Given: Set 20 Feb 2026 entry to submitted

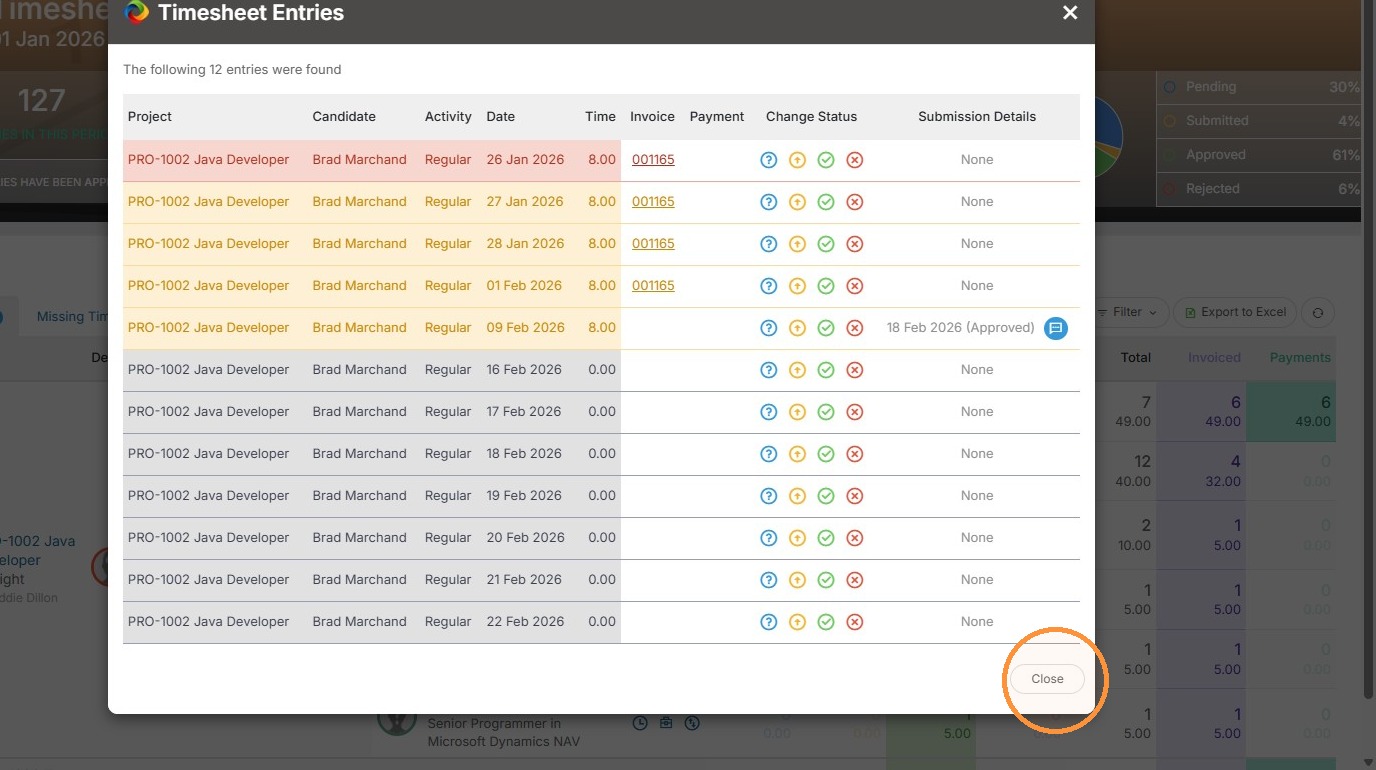Looking at the screenshot, I should coord(797,538).
